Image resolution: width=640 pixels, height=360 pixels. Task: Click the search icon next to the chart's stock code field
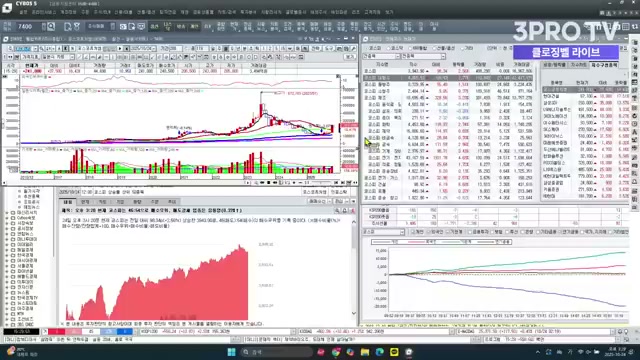point(42,49)
